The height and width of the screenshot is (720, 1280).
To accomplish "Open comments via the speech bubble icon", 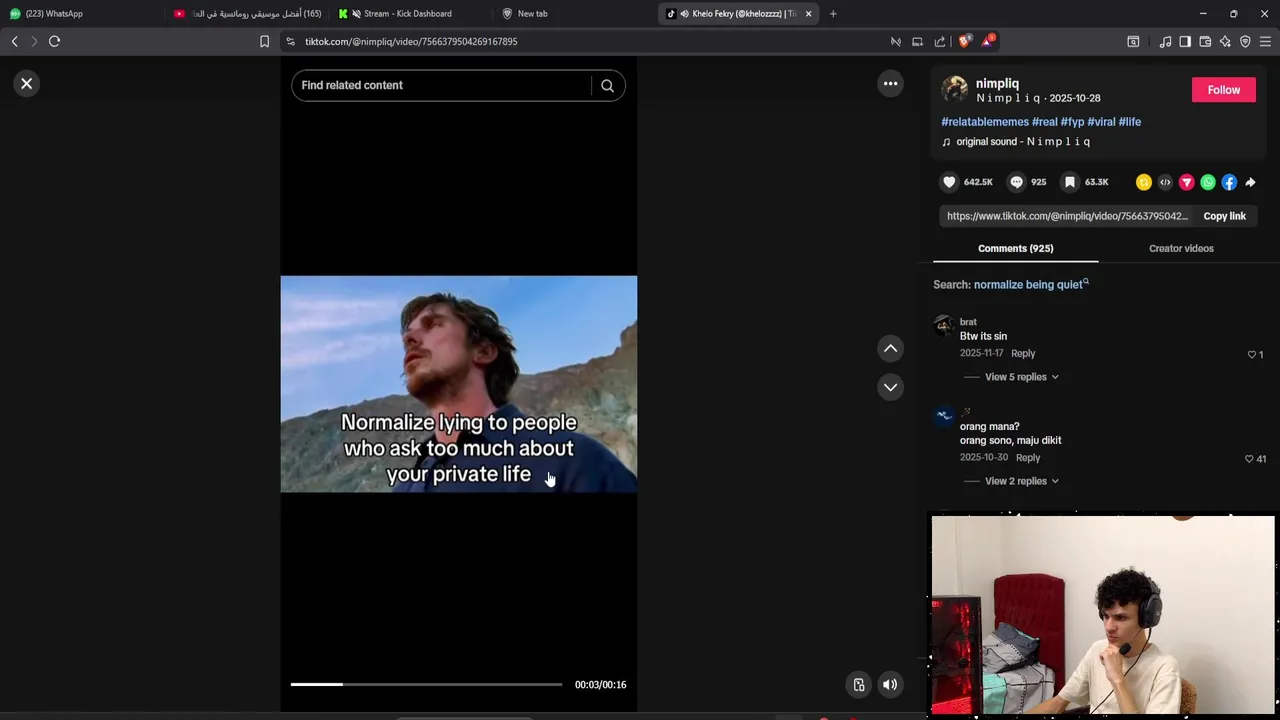I will 1016,182.
